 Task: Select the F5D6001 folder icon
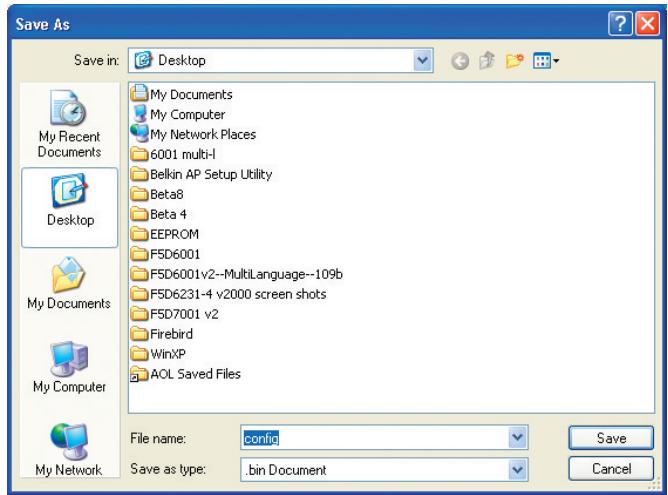pos(139,254)
